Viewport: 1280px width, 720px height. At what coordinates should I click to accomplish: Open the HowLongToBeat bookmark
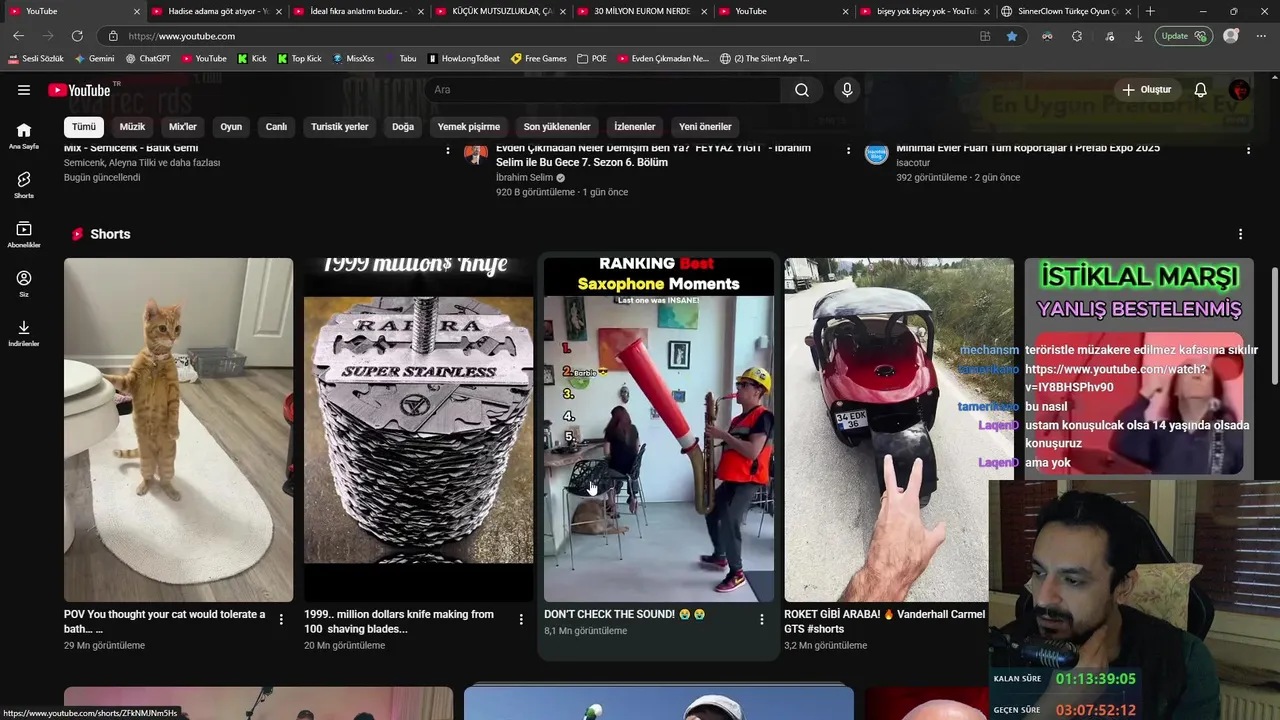pyautogui.click(x=464, y=59)
